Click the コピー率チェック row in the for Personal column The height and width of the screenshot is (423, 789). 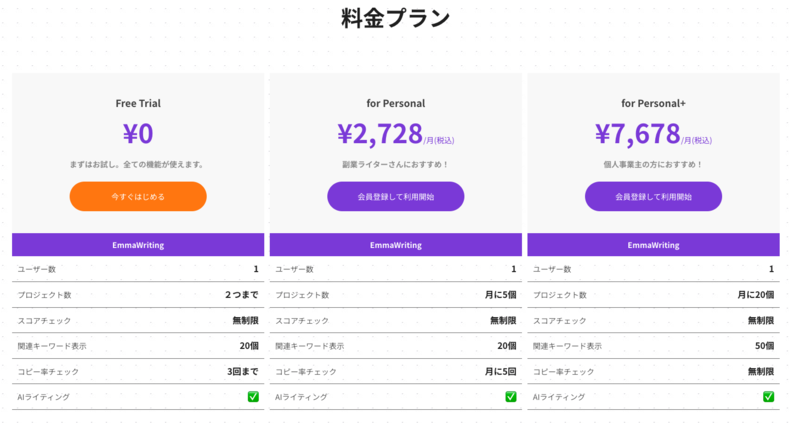pos(305,371)
